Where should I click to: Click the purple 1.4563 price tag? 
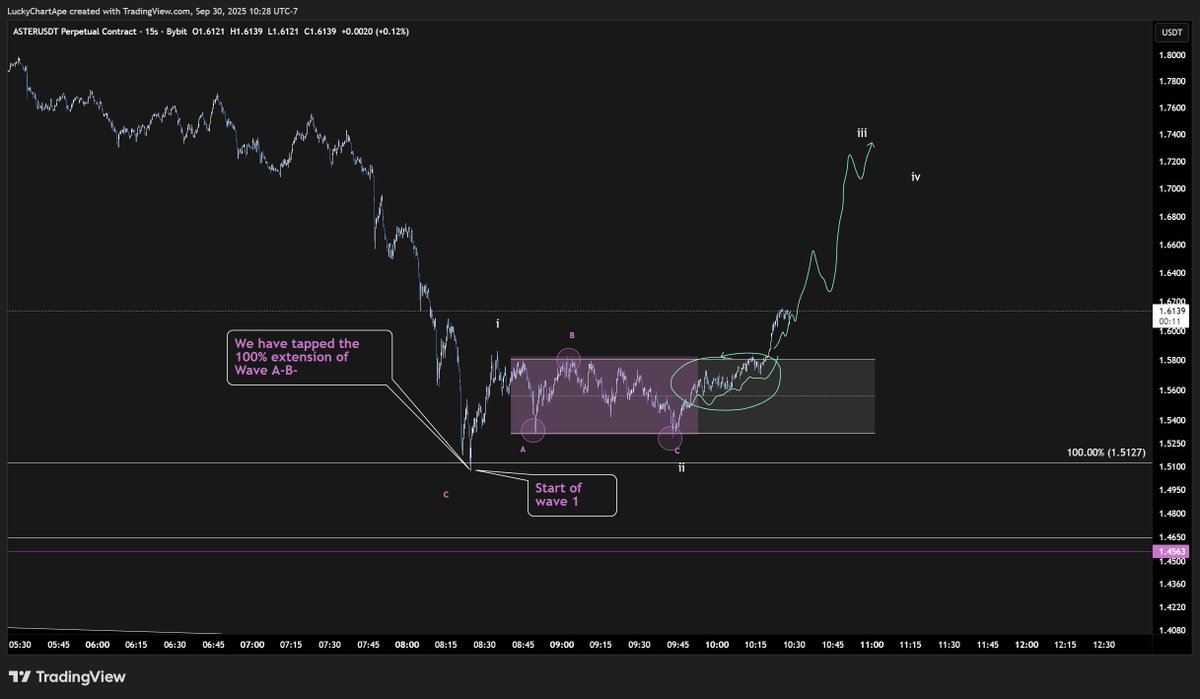pyautogui.click(x=1171, y=551)
